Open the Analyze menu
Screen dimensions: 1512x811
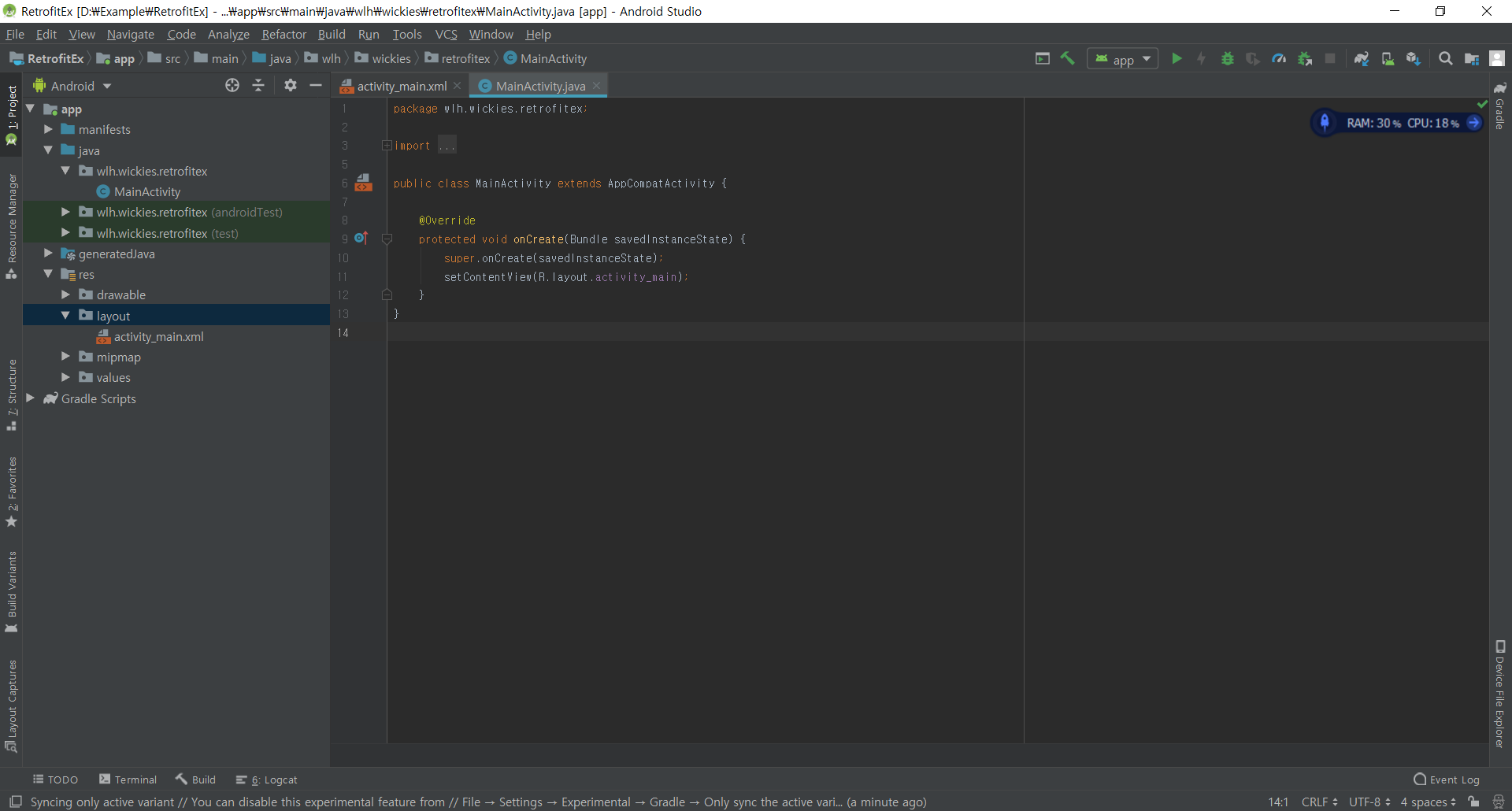point(228,34)
